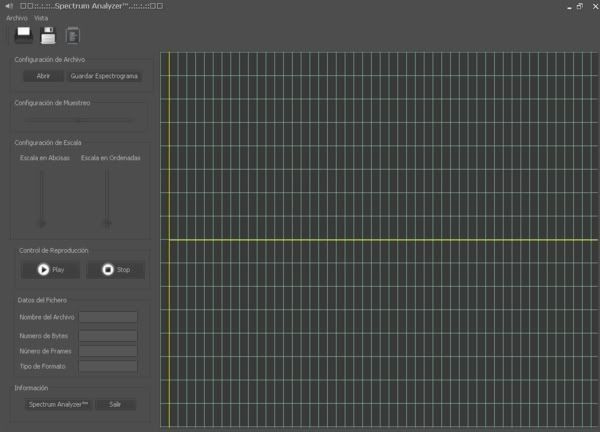
Task: Minimize the Spectrum Analyzer window
Action: [x=569, y=7]
